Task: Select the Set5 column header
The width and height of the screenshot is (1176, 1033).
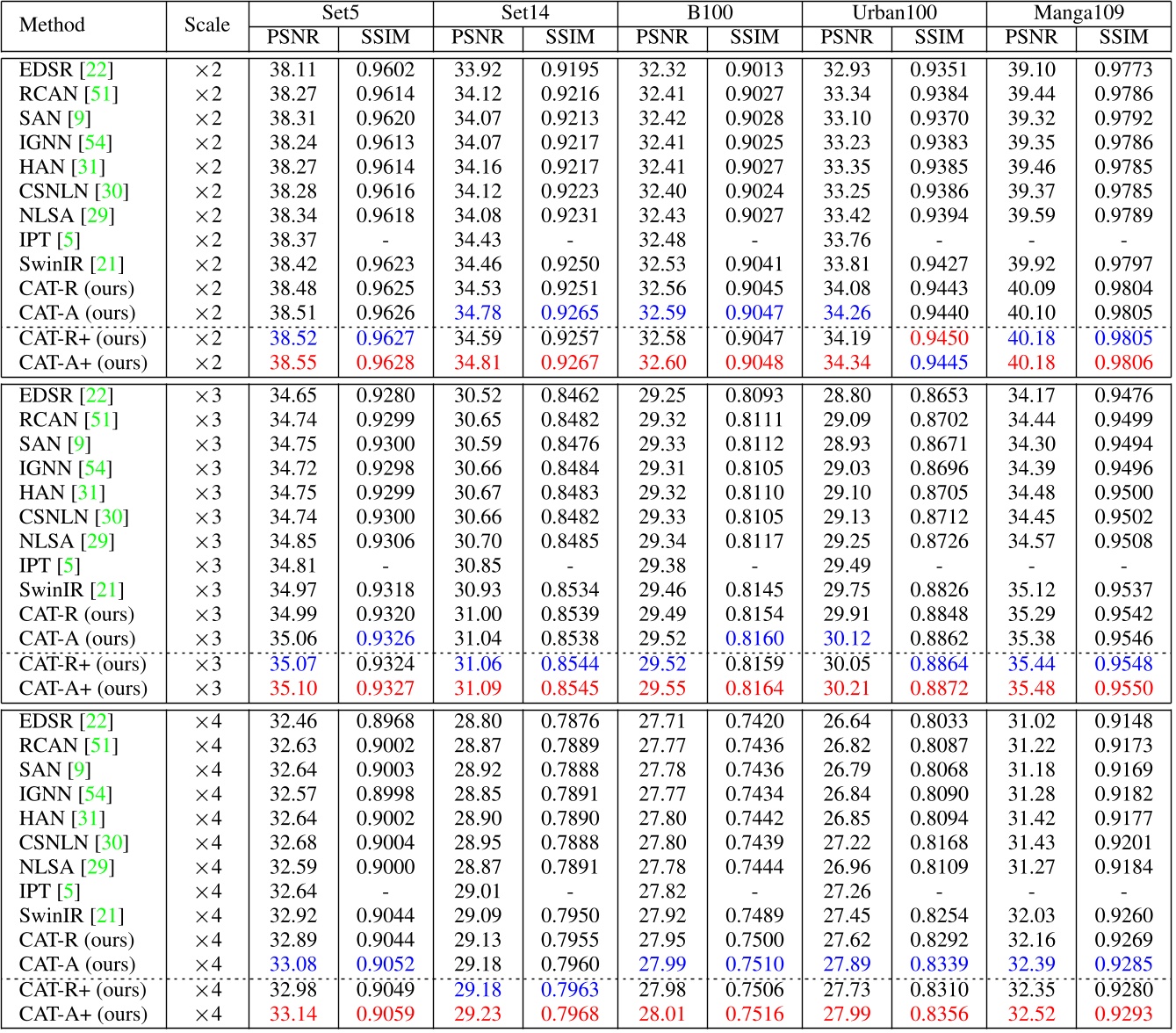Action: click(x=342, y=12)
